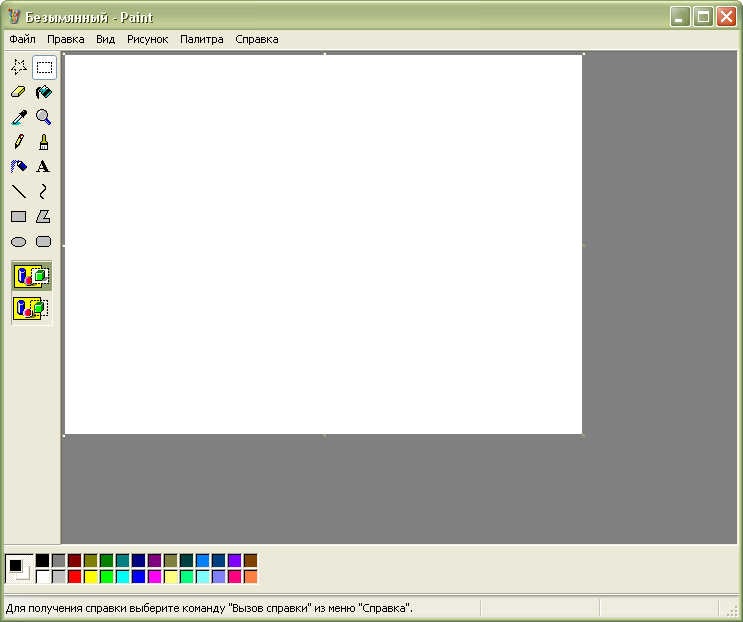This screenshot has height=622, width=743.
Task: Pick the black swatch in the palette
Action: (43, 560)
